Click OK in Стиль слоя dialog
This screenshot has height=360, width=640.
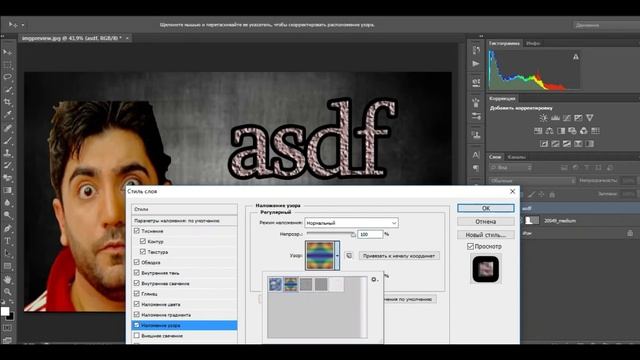(486, 208)
